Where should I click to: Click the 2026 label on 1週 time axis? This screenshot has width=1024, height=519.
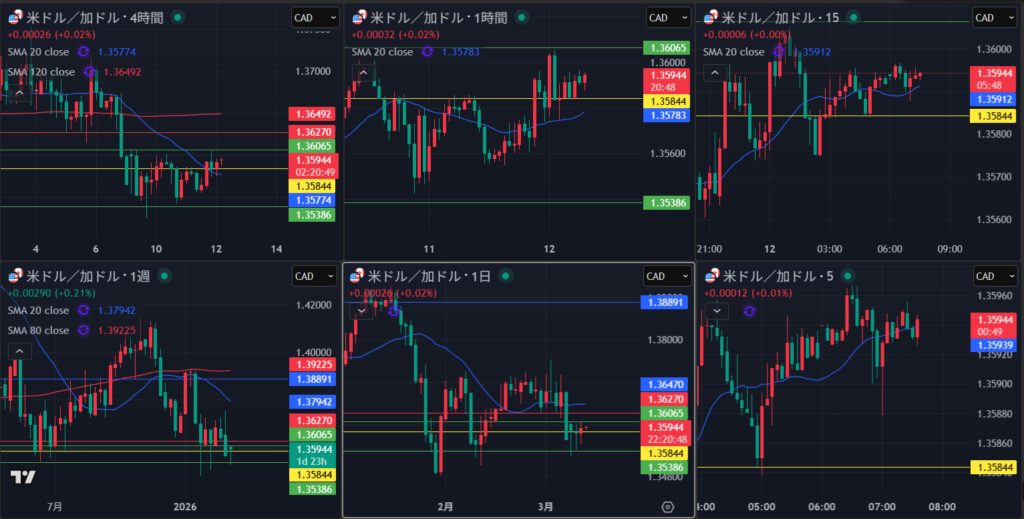[187, 507]
